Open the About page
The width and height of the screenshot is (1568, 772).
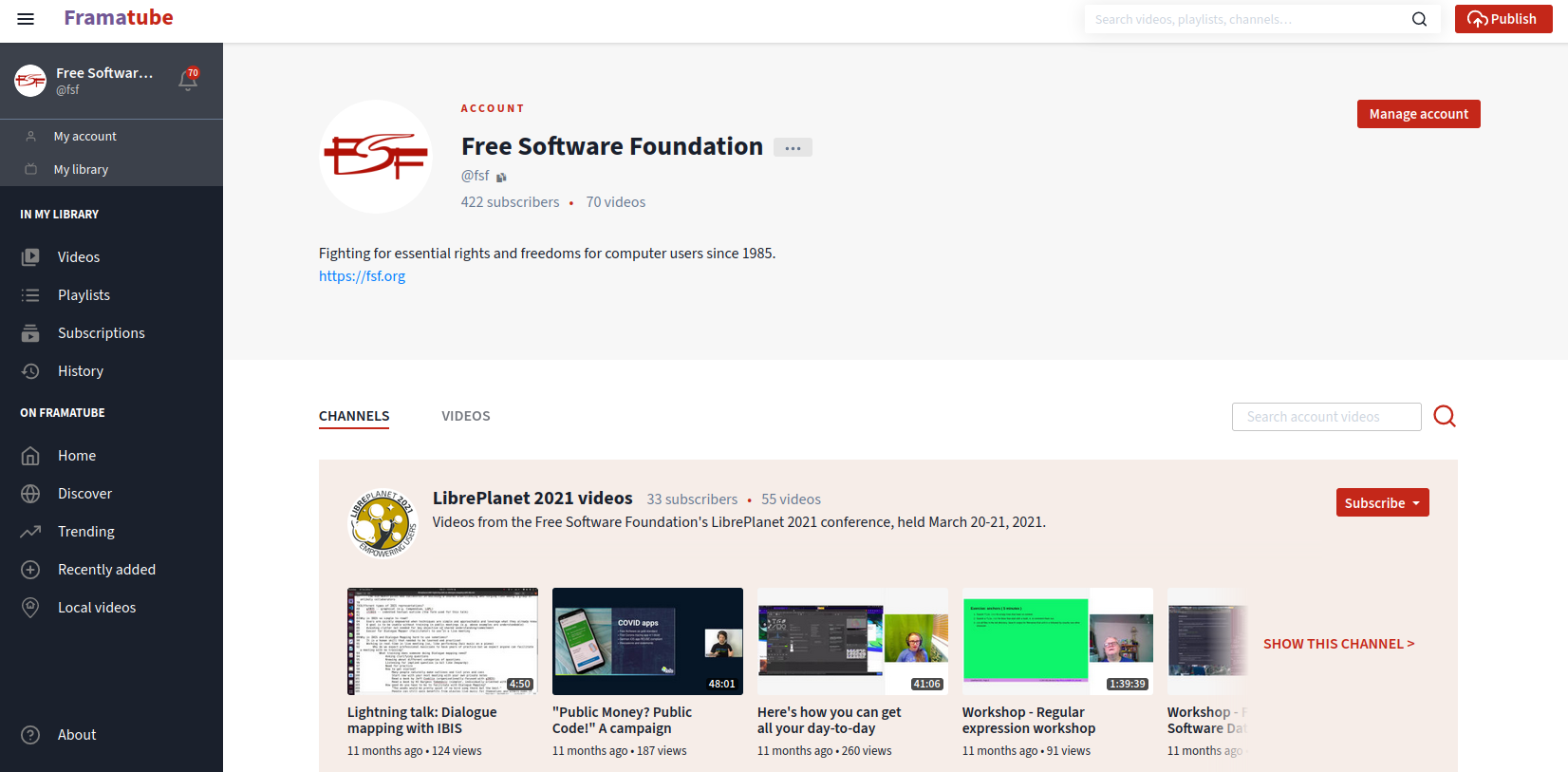tap(76, 735)
